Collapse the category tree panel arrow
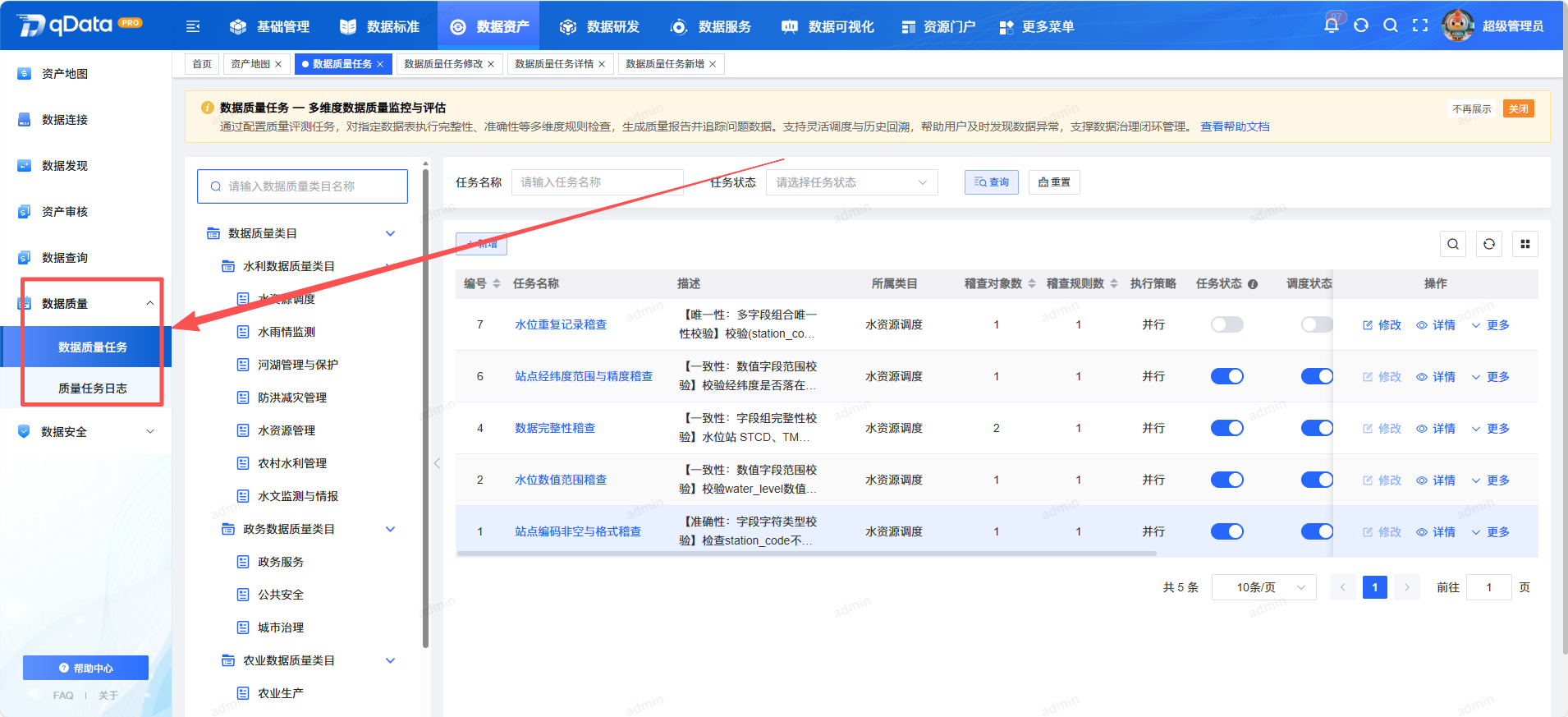This screenshot has height=717, width=1568. (437, 463)
